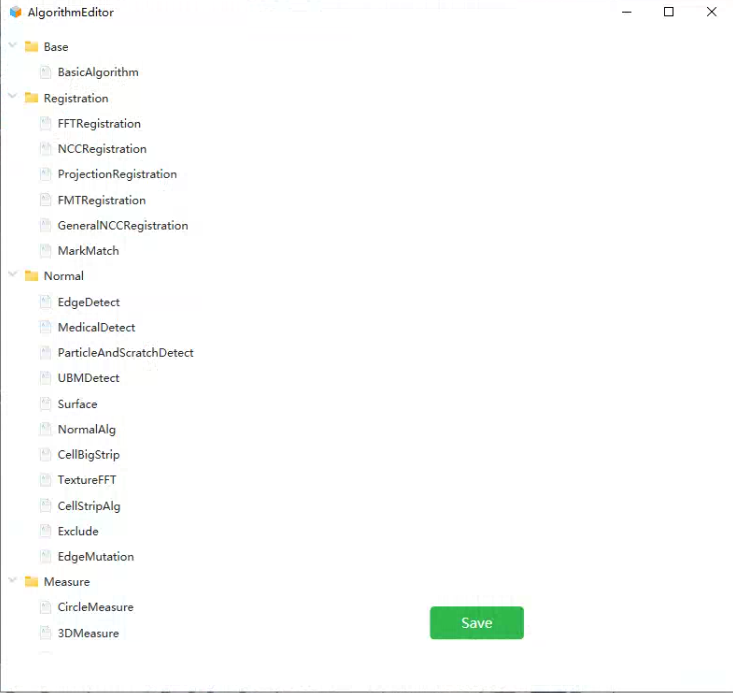Open the NormalAlg entry

tap(86, 429)
